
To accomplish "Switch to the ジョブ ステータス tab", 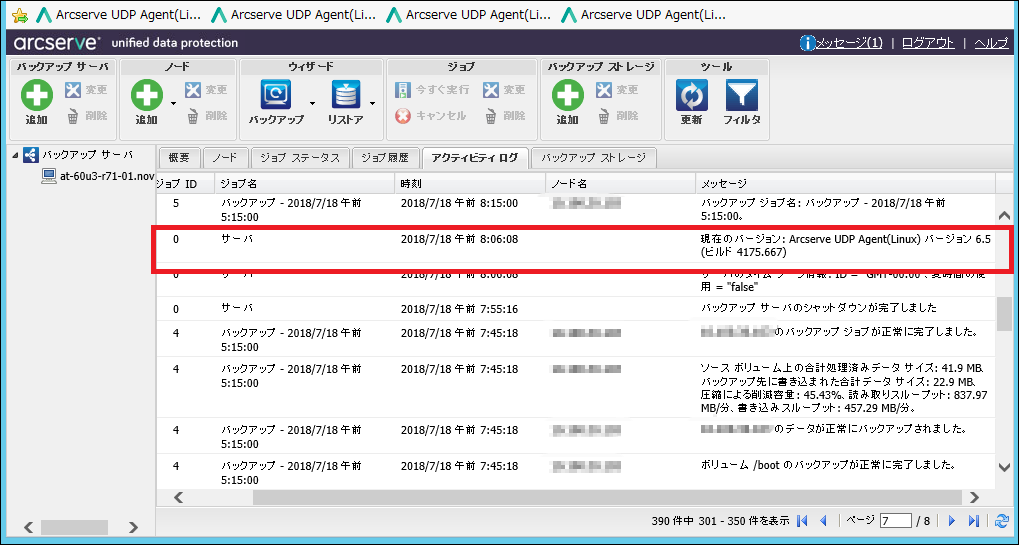I will coord(300,158).
